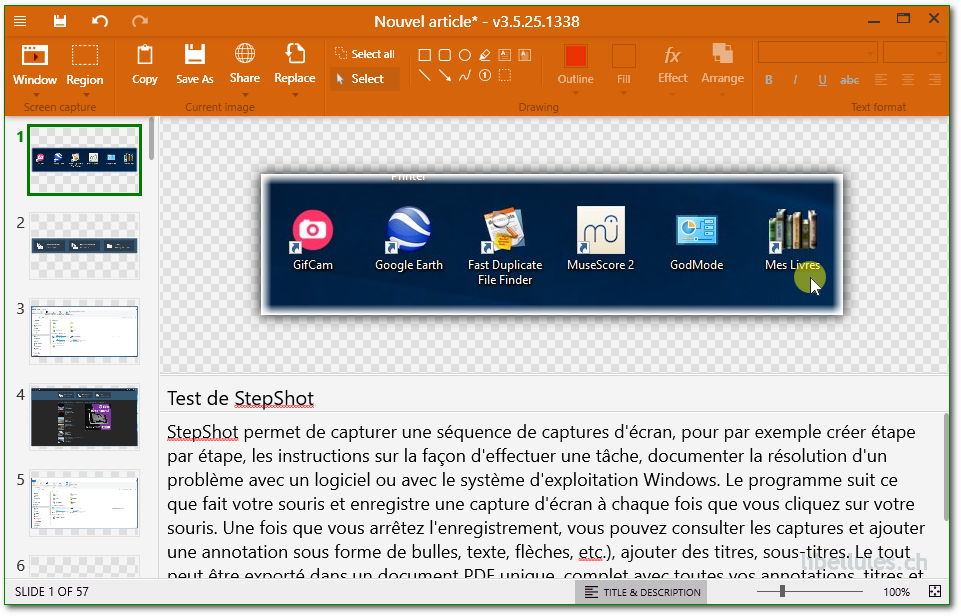Expand the Replace dropdown arrow
Image resolution: width=961 pixels, height=616 pixels.
tap(295, 94)
